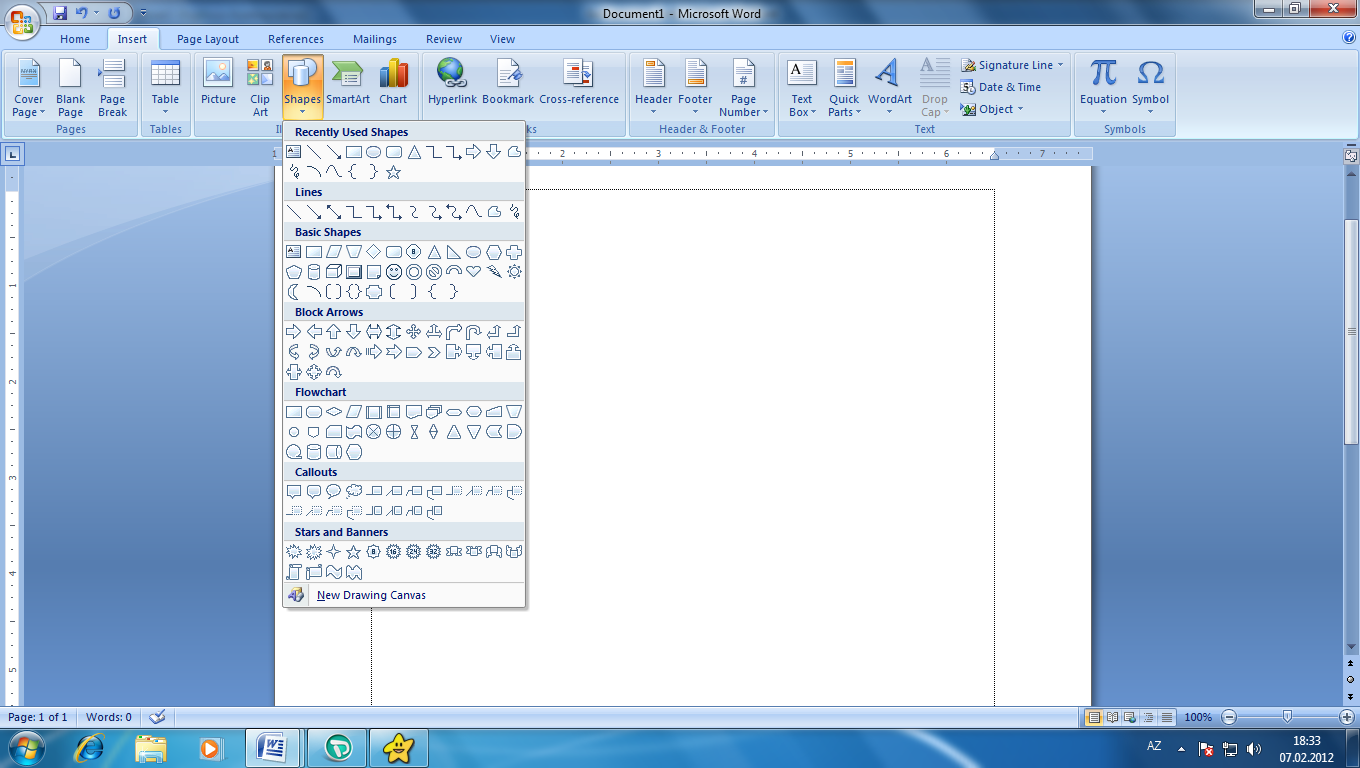This screenshot has height=768, width=1360.
Task: Switch to Full Screen Reading view
Action: click(1112, 717)
